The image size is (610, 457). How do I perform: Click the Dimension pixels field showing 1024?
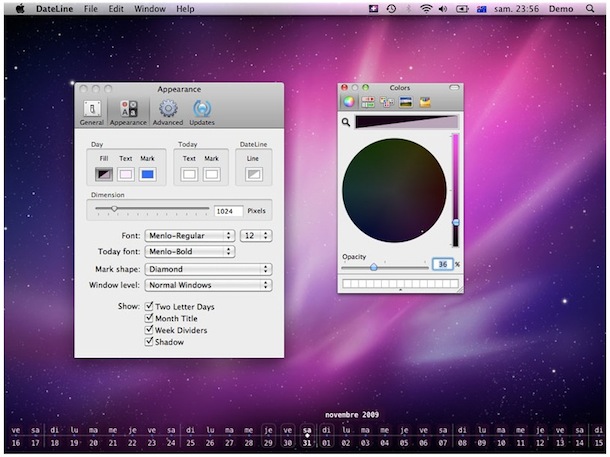228,211
